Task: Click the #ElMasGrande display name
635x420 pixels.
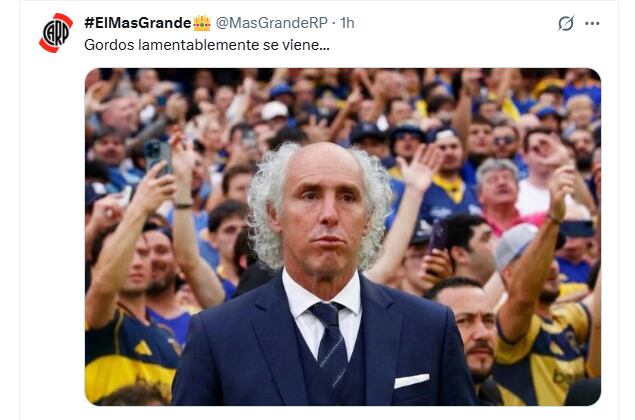Action: (138, 23)
